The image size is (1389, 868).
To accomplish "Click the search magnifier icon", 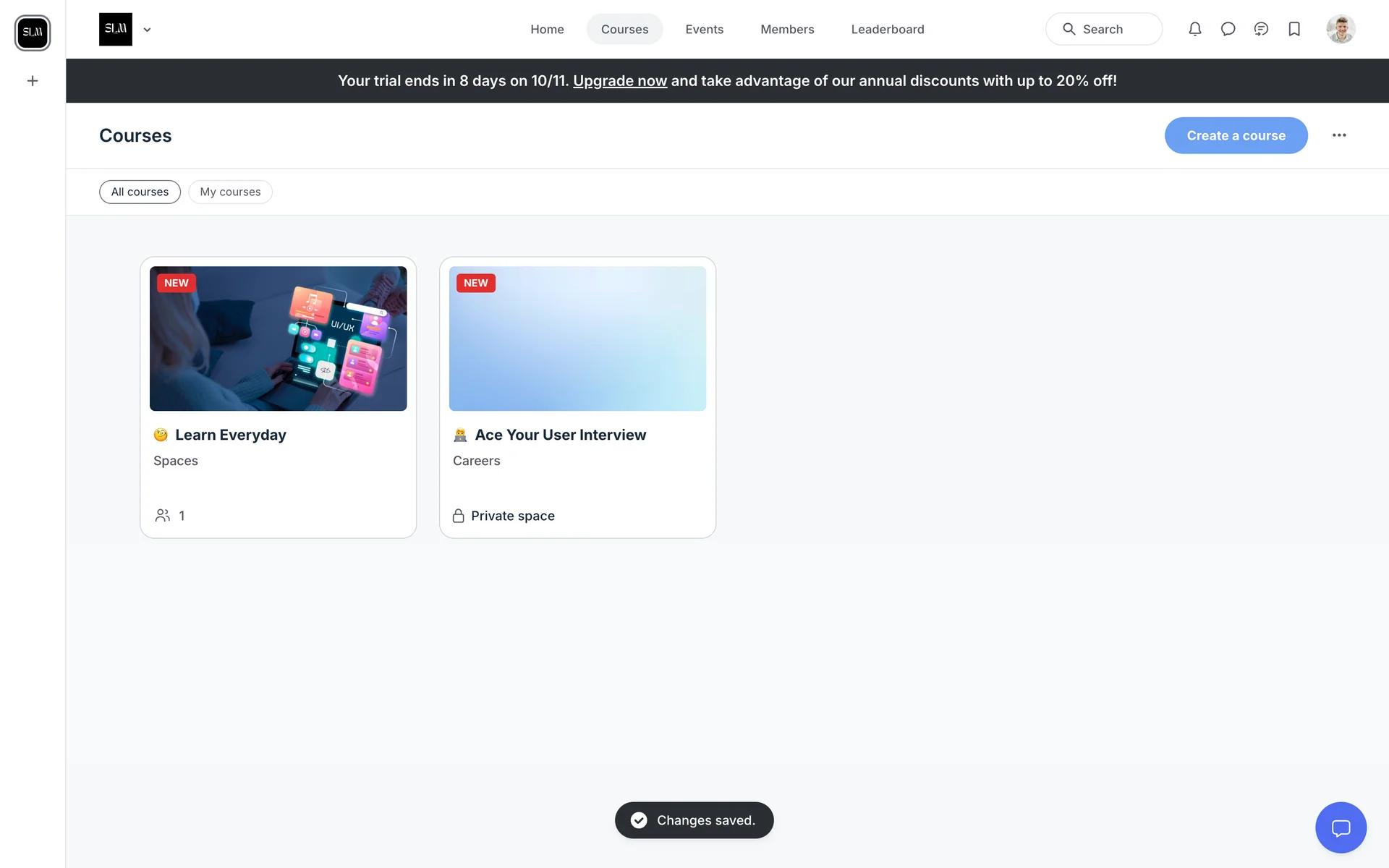I will [x=1069, y=29].
